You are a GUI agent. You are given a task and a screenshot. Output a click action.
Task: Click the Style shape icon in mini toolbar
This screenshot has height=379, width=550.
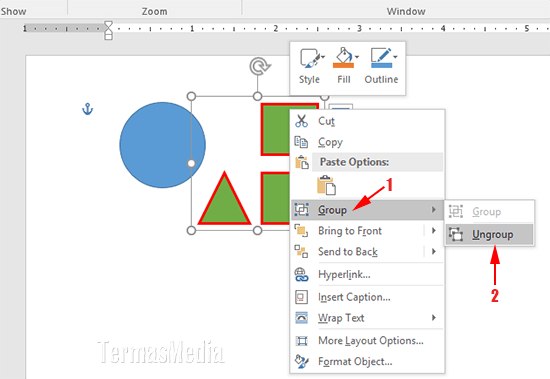click(x=310, y=58)
